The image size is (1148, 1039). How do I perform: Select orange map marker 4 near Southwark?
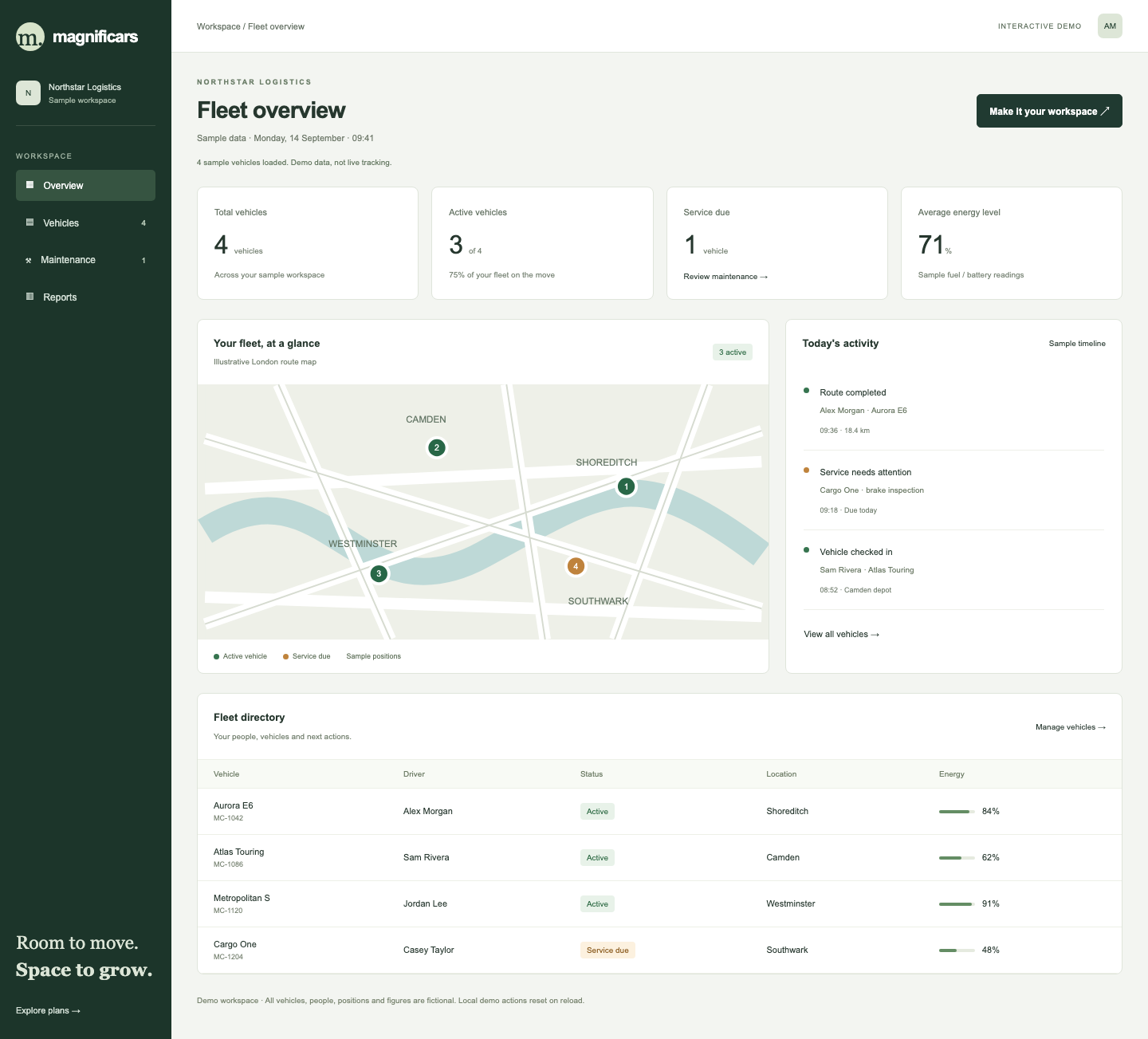pyautogui.click(x=576, y=566)
